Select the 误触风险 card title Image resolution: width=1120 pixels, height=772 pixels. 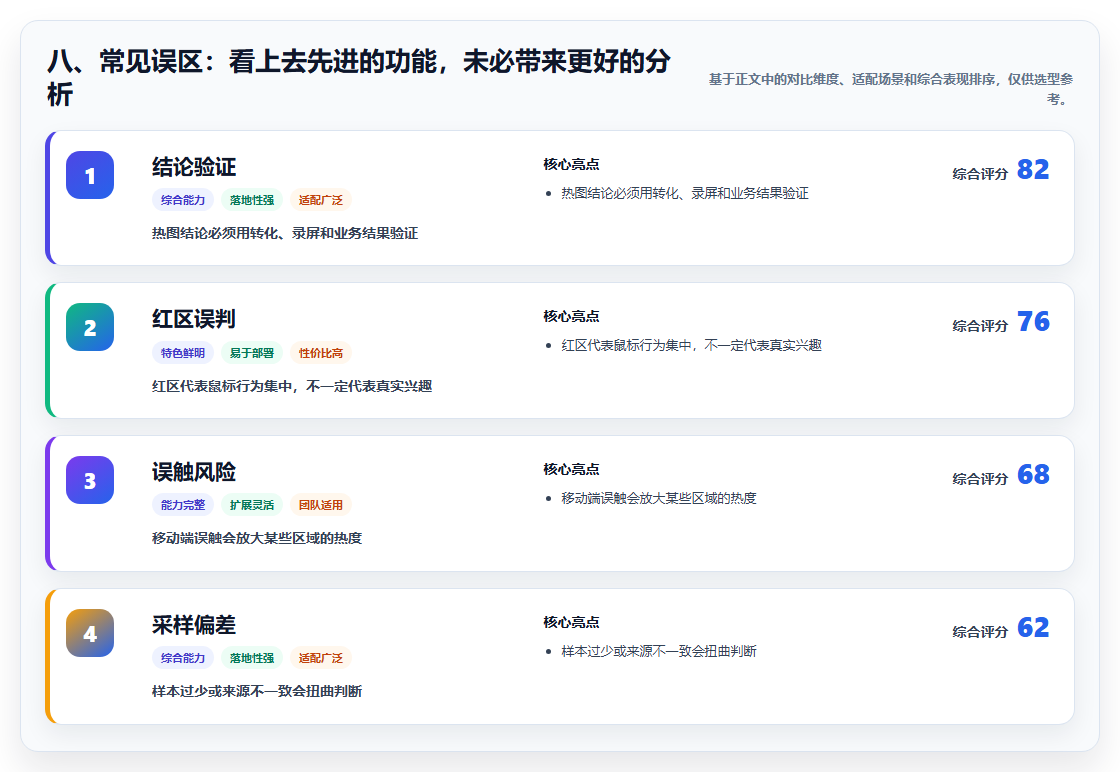(194, 472)
